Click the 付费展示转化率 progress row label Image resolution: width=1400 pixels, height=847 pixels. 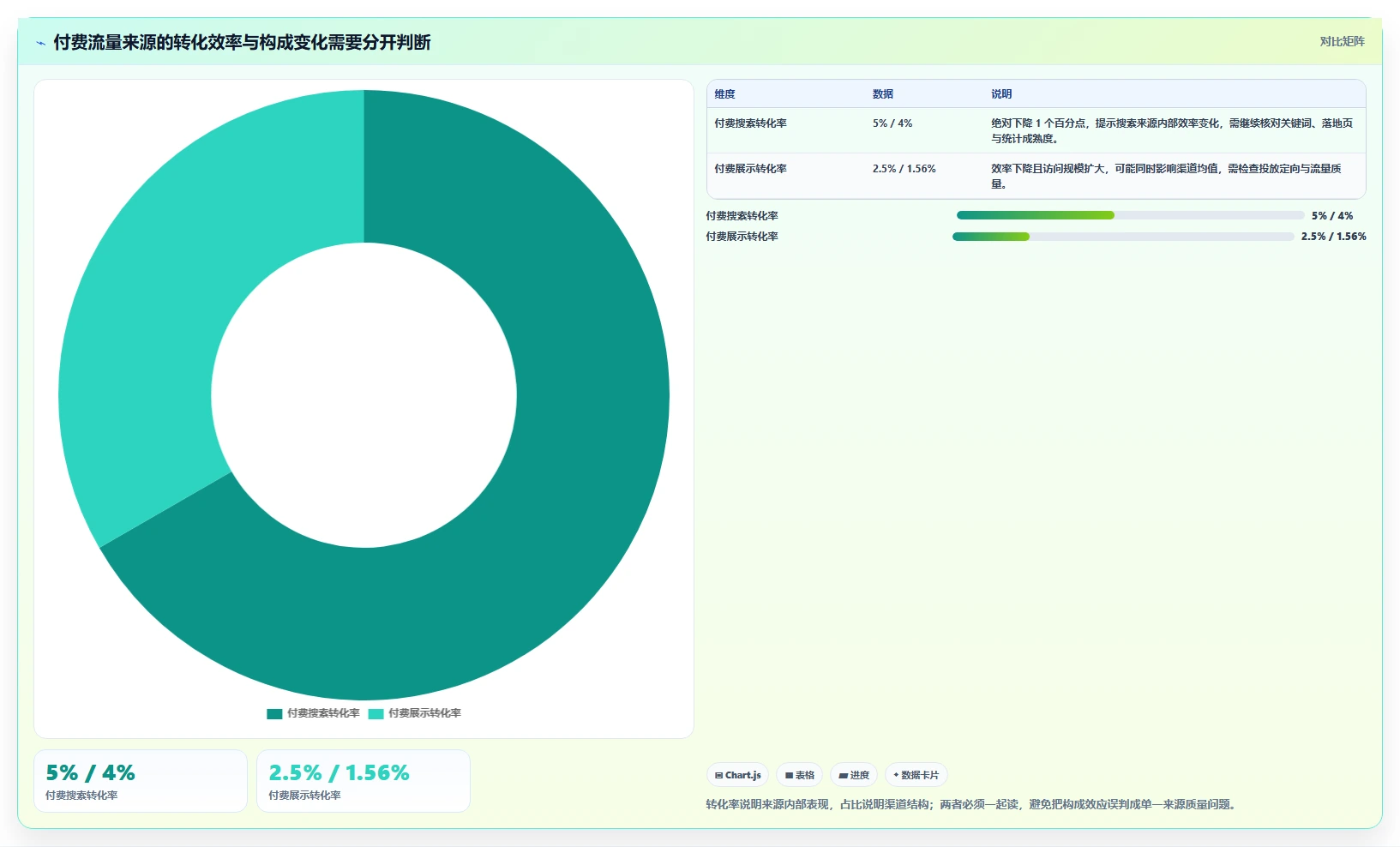[742, 237]
